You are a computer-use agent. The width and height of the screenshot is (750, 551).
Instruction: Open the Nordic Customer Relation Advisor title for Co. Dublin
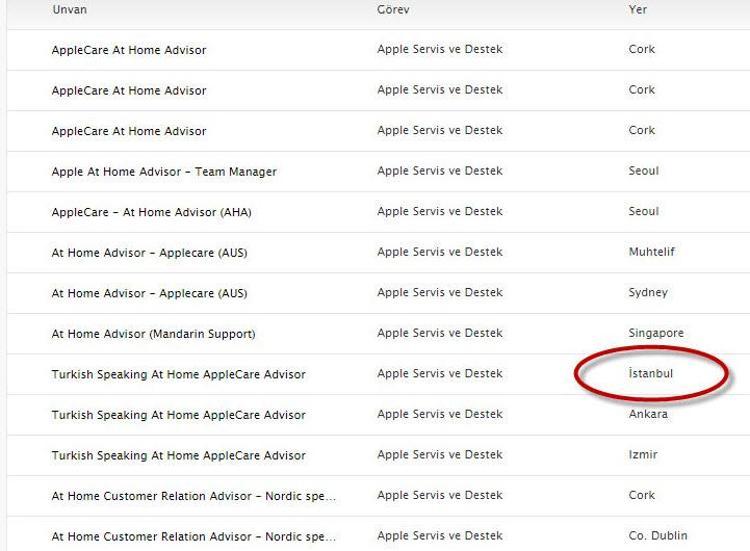tap(193, 537)
